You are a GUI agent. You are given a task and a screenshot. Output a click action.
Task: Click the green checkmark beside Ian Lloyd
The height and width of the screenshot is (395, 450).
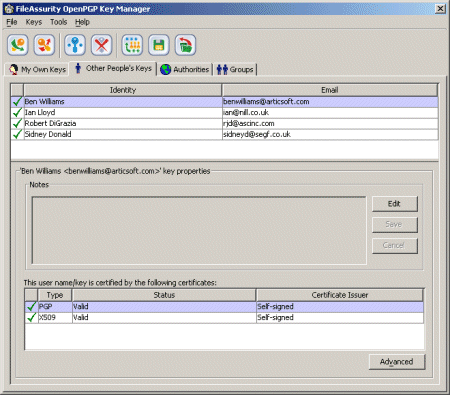pos(17,113)
